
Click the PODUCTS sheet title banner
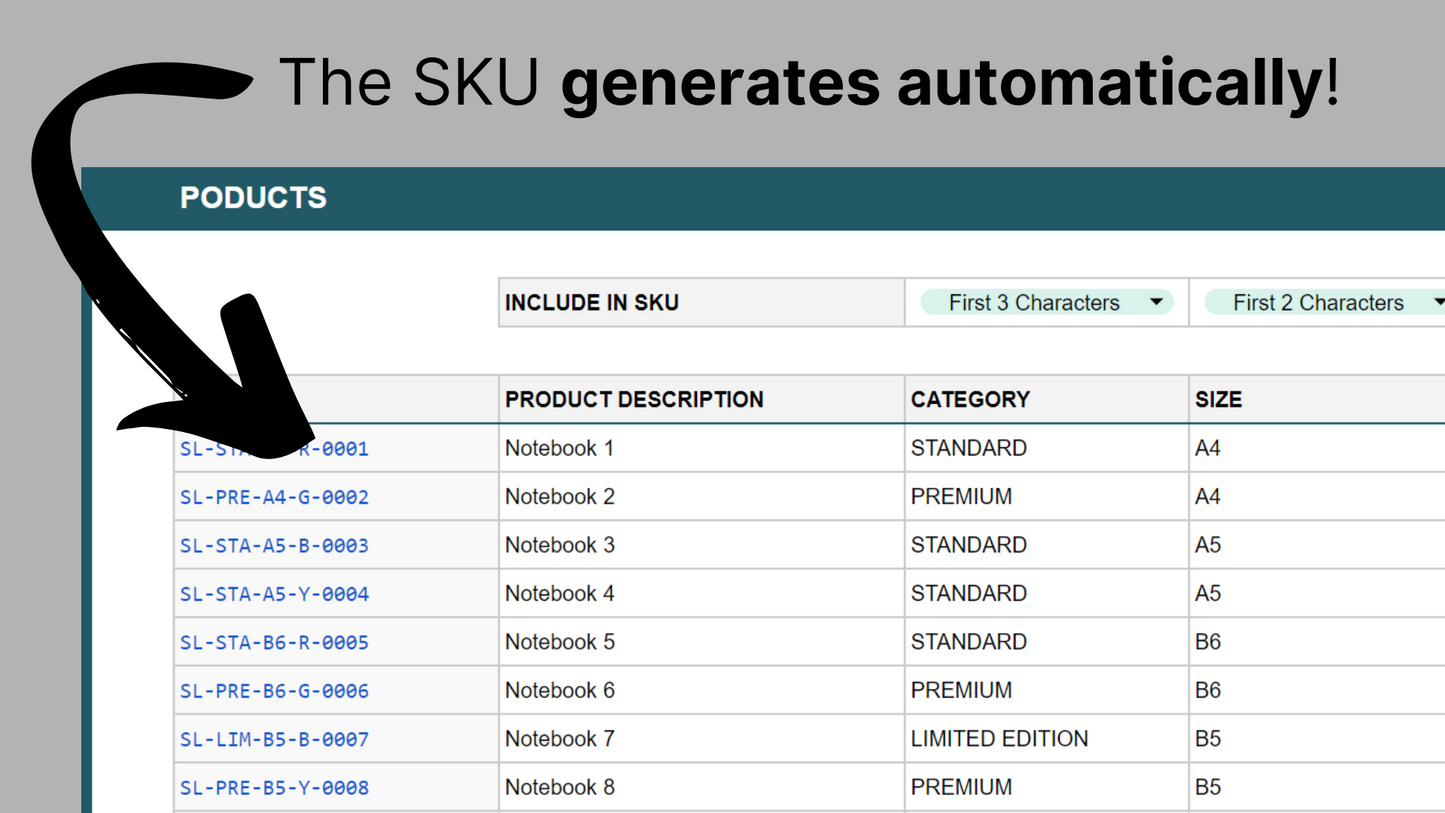coord(253,198)
